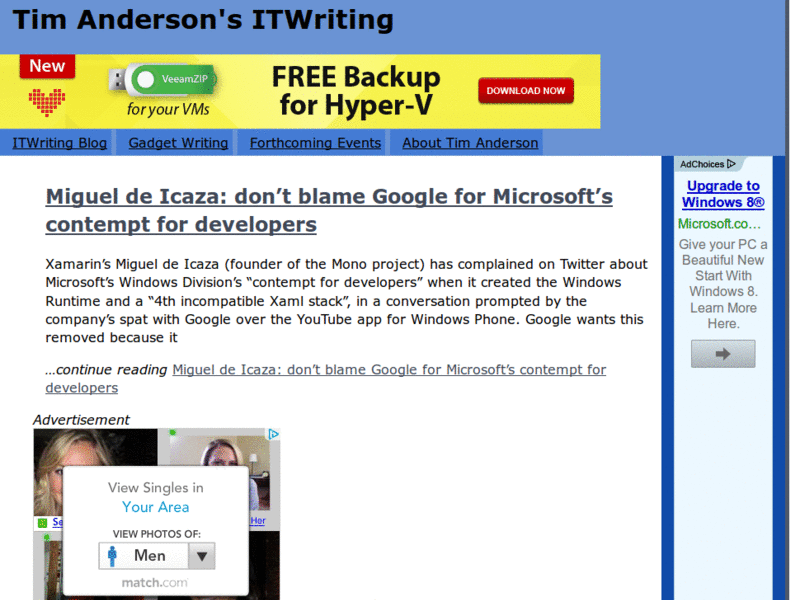Click the Tim Anderson's ITWriting site title
The height and width of the screenshot is (600, 800).
[x=203, y=20]
